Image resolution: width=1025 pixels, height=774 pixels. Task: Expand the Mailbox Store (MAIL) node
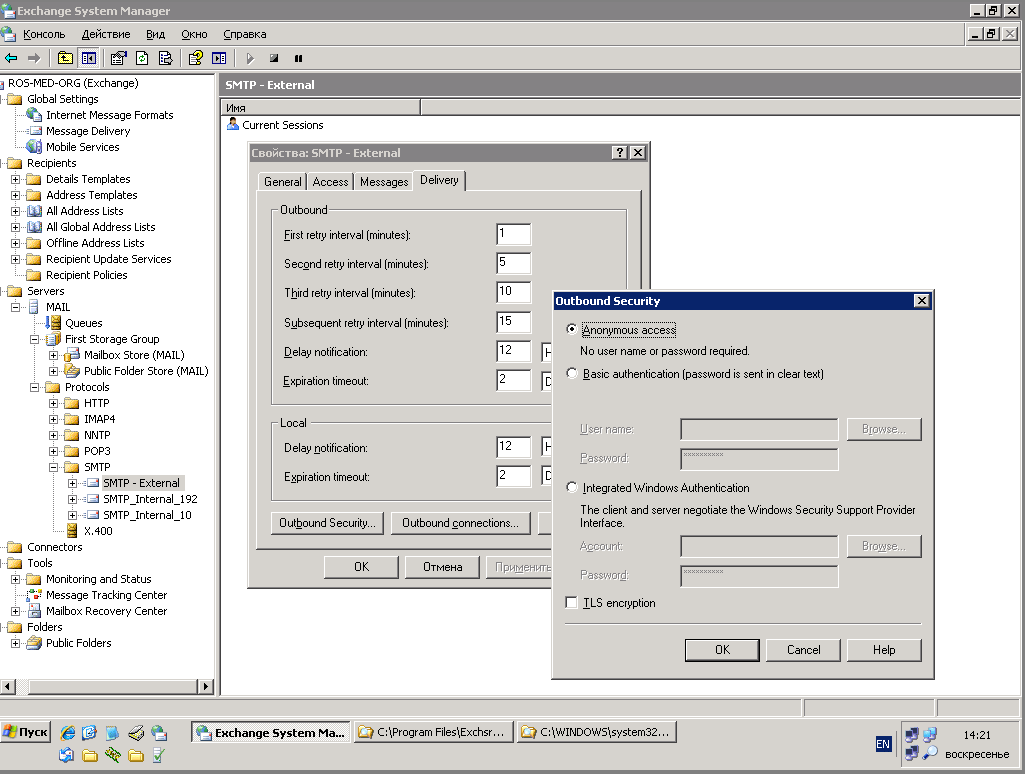point(54,355)
